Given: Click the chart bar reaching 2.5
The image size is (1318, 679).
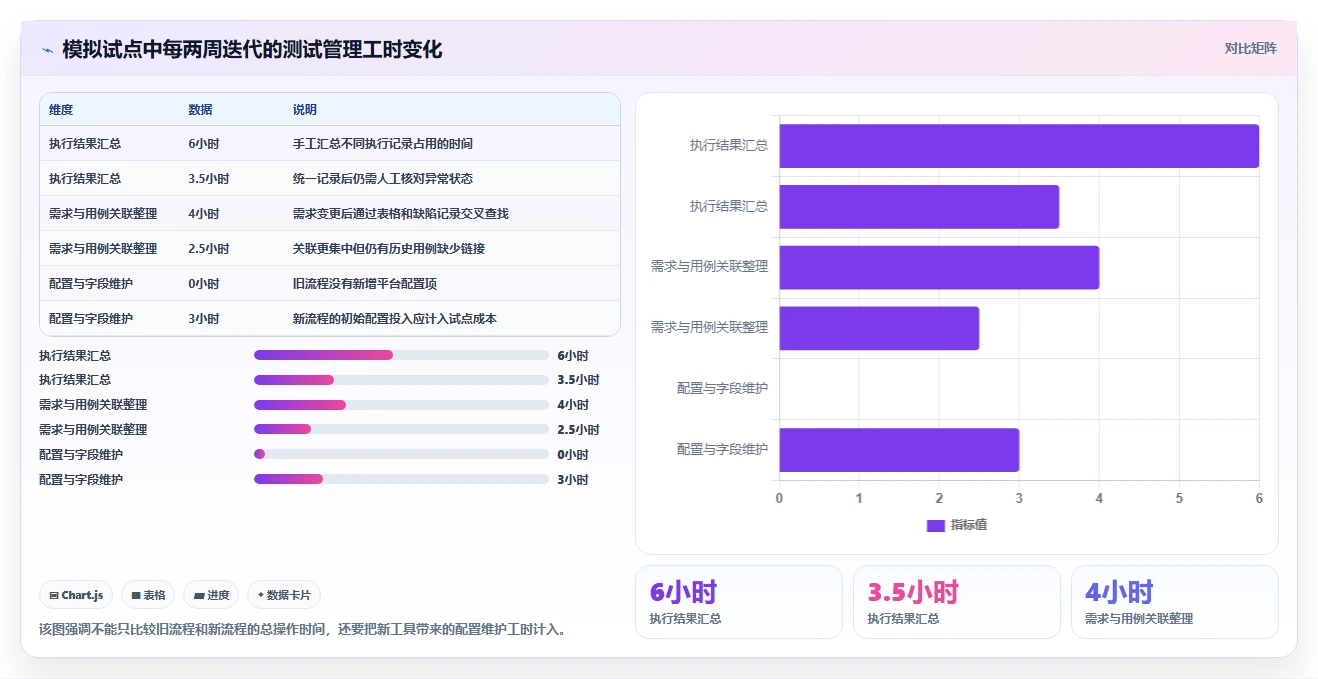Looking at the screenshot, I should click(x=879, y=328).
